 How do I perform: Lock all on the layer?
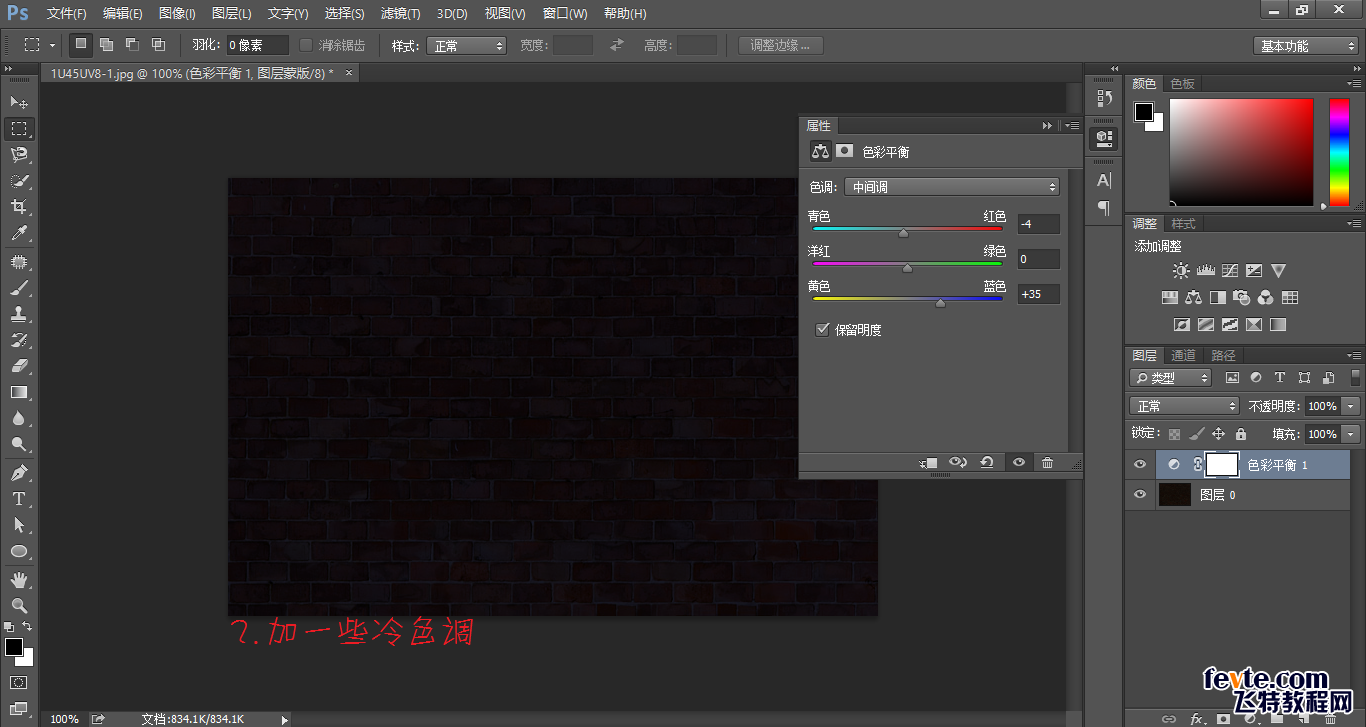1241,434
